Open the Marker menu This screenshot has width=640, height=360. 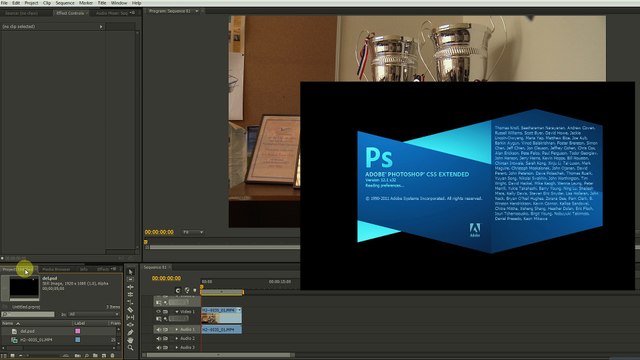(86, 3)
